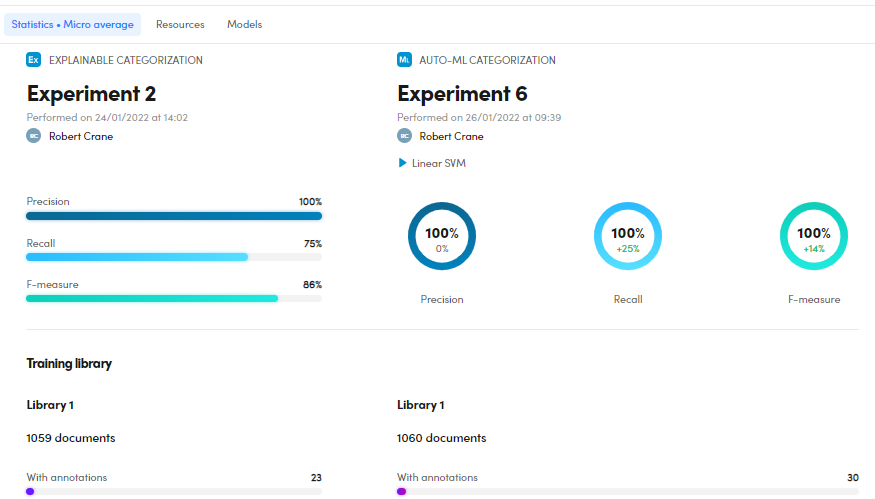Click the Recall 75% progress bar

[x=174, y=257]
